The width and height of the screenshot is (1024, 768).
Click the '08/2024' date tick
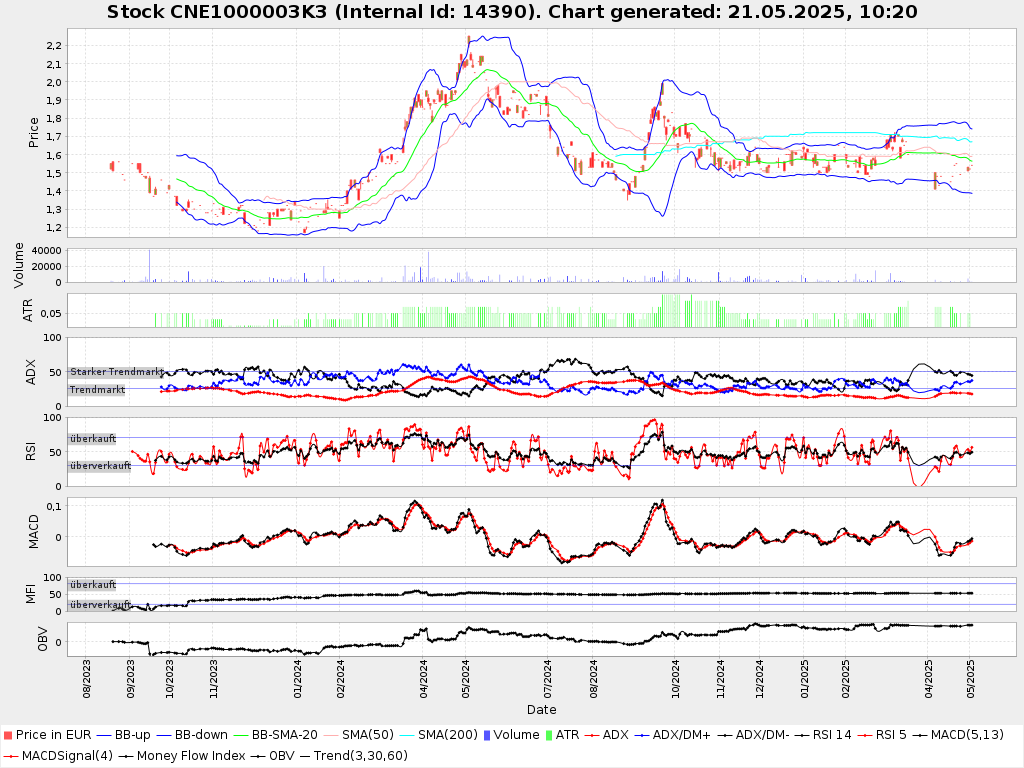click(x=593, y=679)
